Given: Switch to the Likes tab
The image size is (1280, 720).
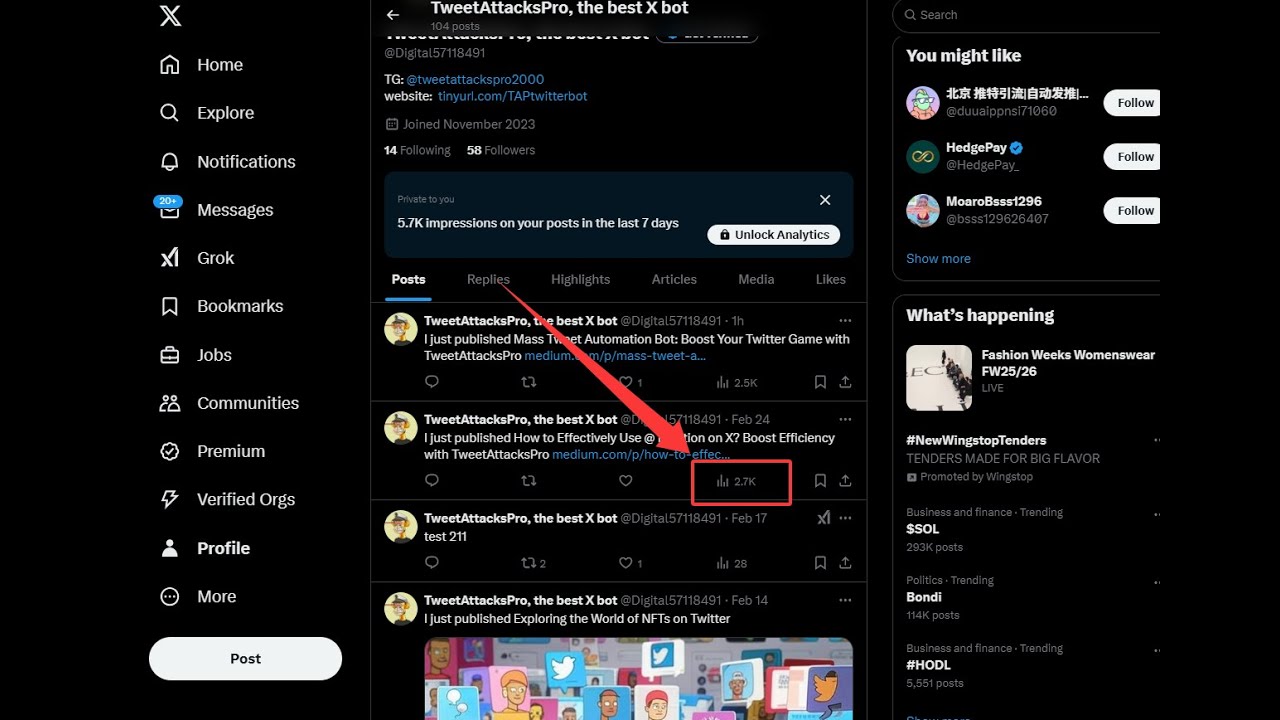Looking at the screenshot, I should [830, 280].
